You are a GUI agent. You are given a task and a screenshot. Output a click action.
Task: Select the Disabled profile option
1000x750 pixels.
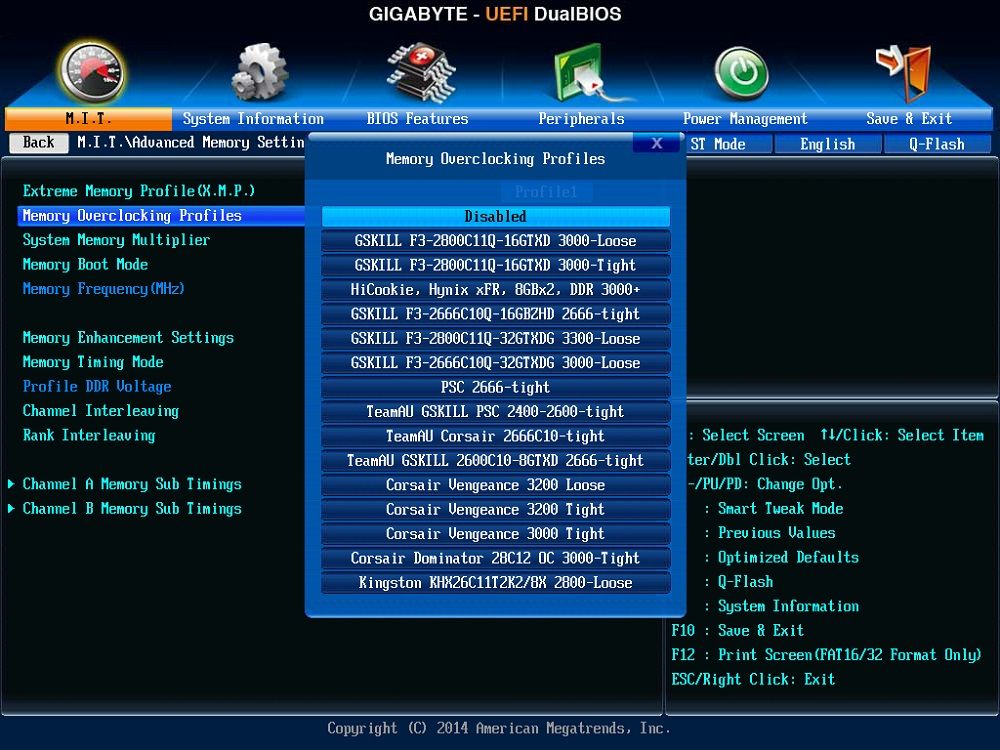pos(496,216)
